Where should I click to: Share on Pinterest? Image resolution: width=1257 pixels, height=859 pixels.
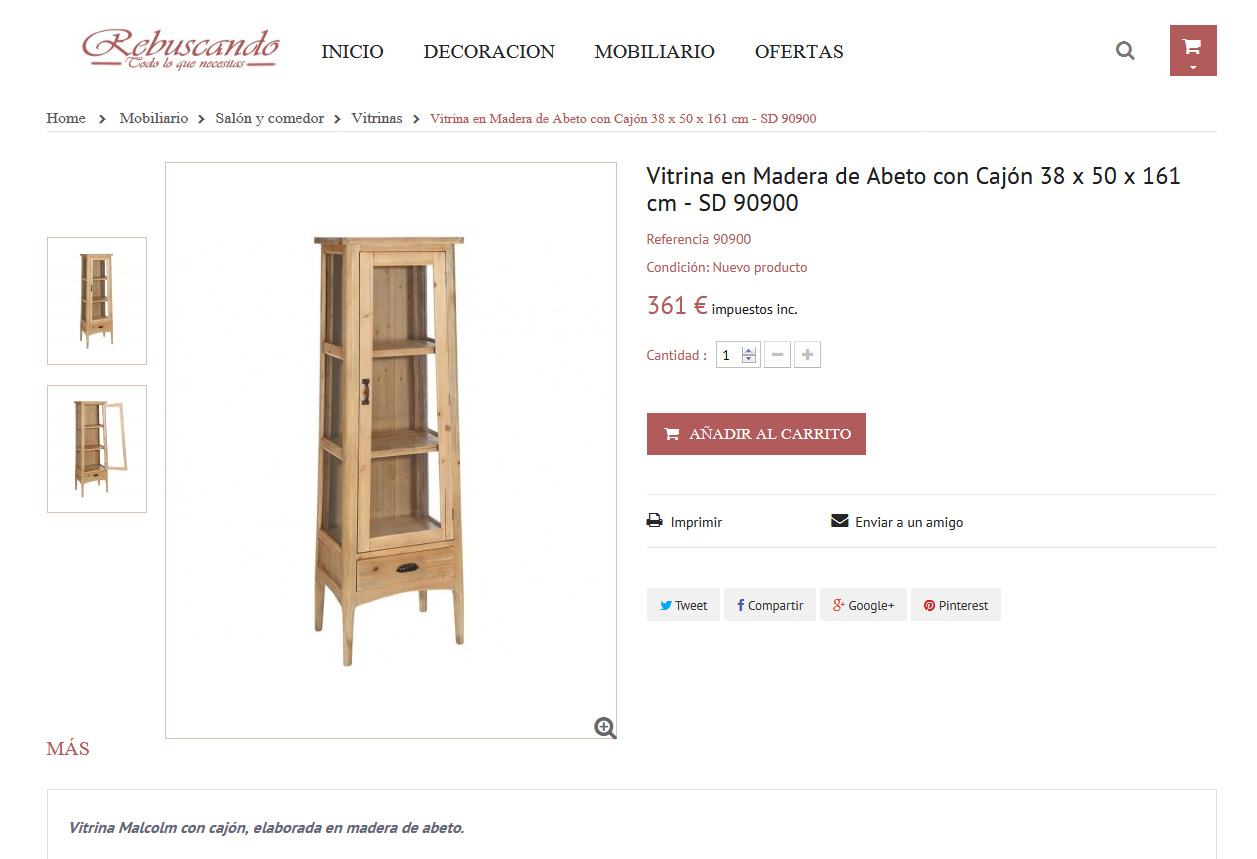(956, 605)
